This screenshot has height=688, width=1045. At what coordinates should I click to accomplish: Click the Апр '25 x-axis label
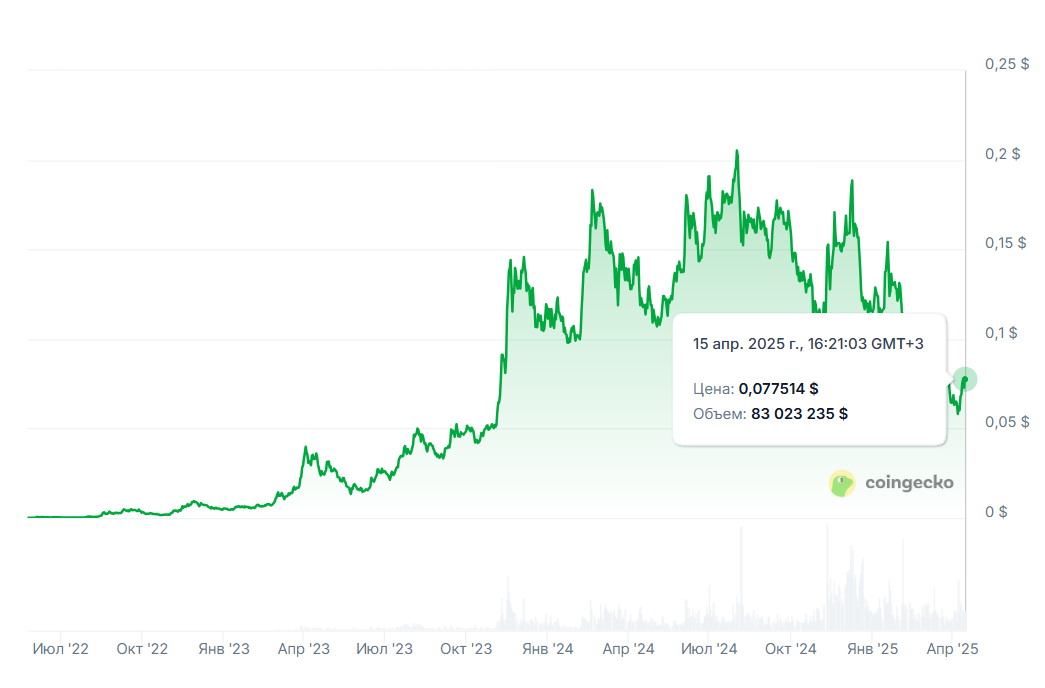[x=951, y=649]
